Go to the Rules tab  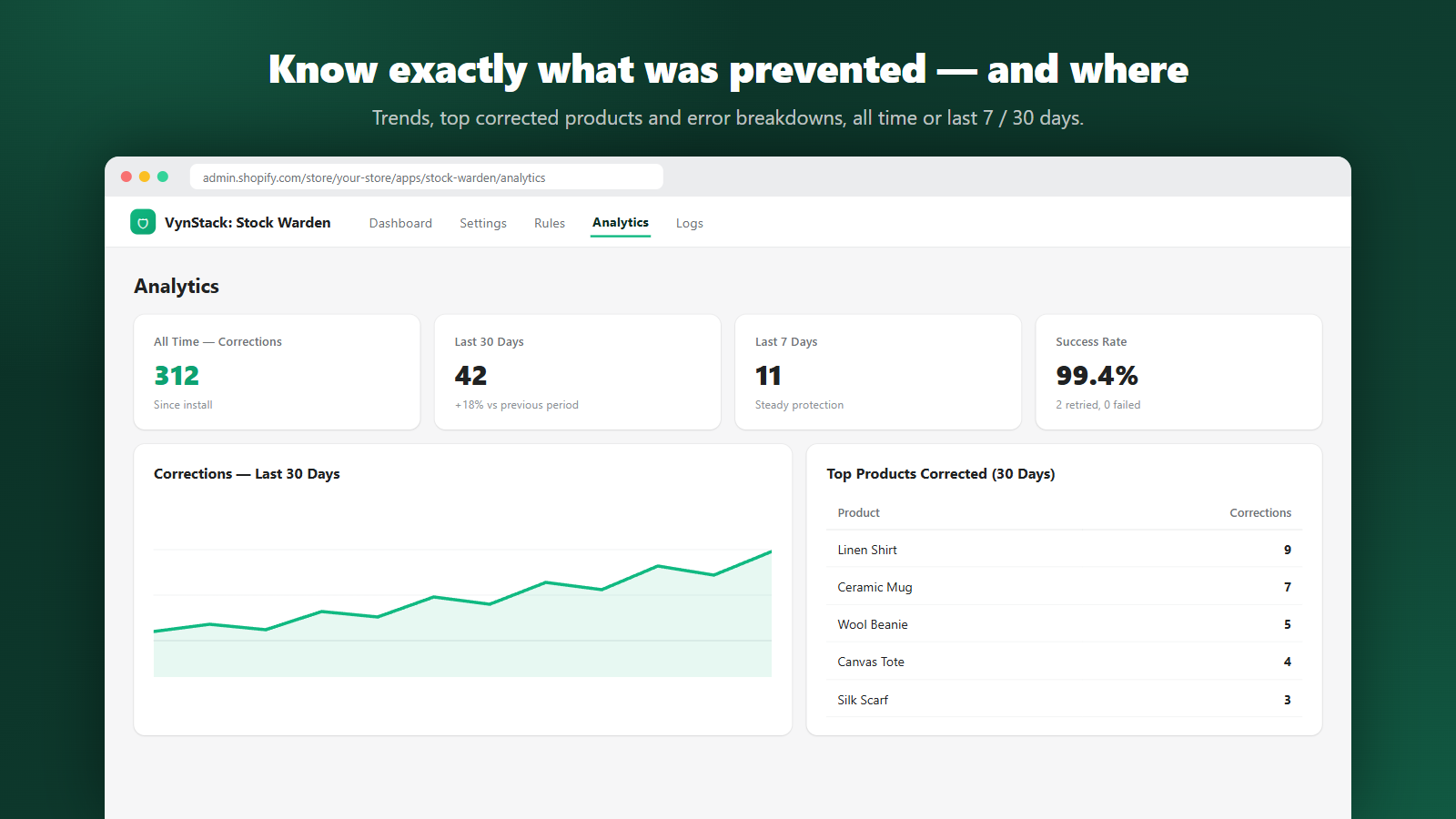click(x=550, y=223)
